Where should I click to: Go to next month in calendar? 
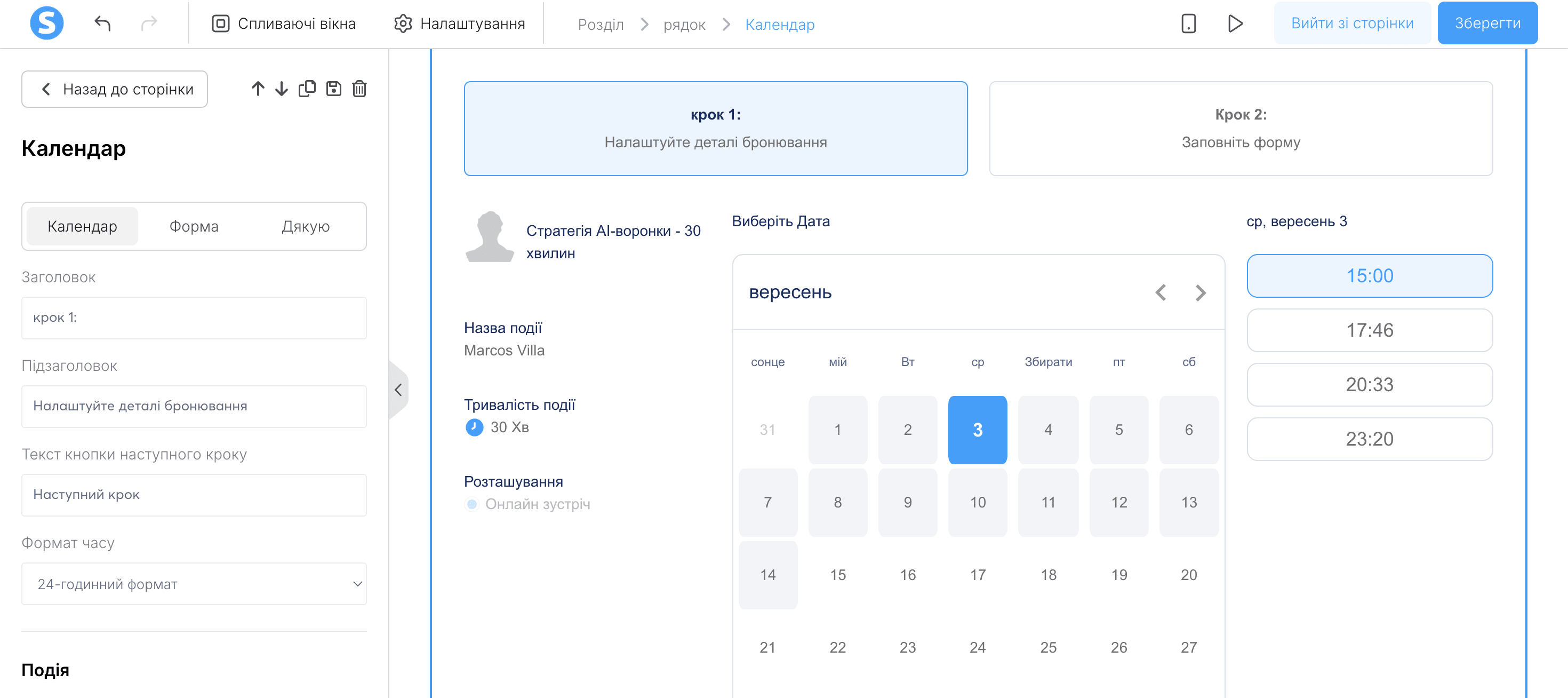click(x=1201, y=293)
